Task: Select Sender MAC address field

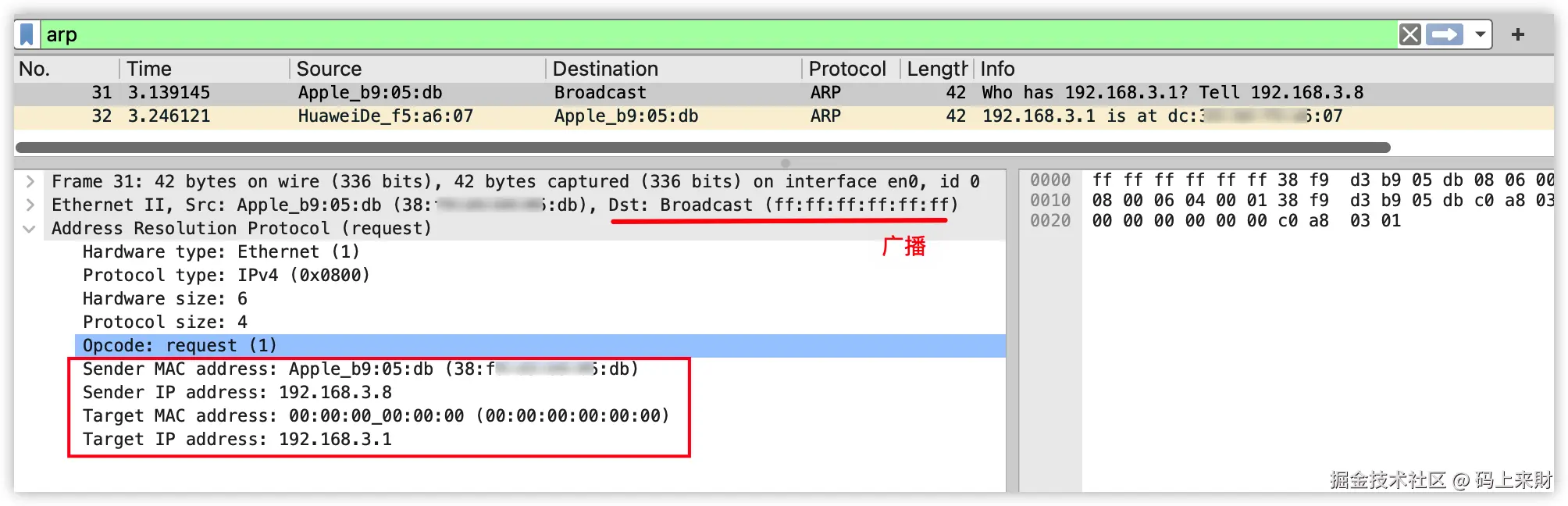Action: click(361, 369)
